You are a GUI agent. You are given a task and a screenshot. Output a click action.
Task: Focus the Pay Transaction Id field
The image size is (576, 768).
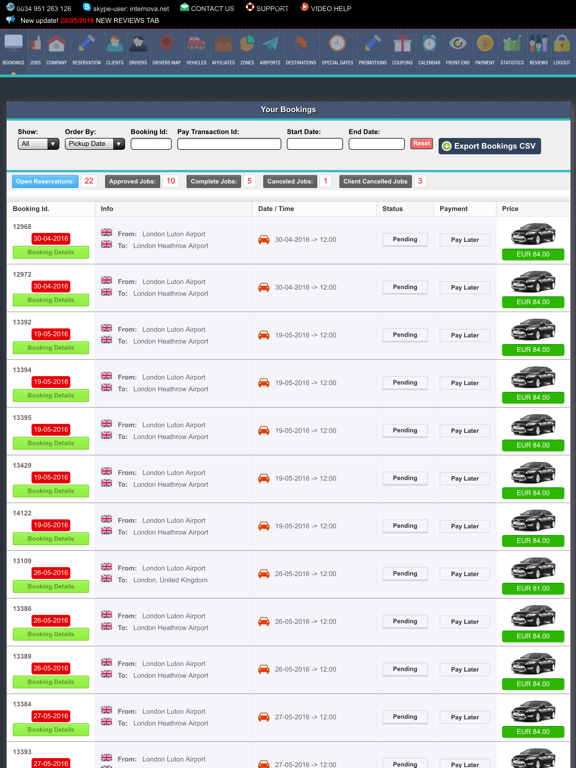click(229, 144)
